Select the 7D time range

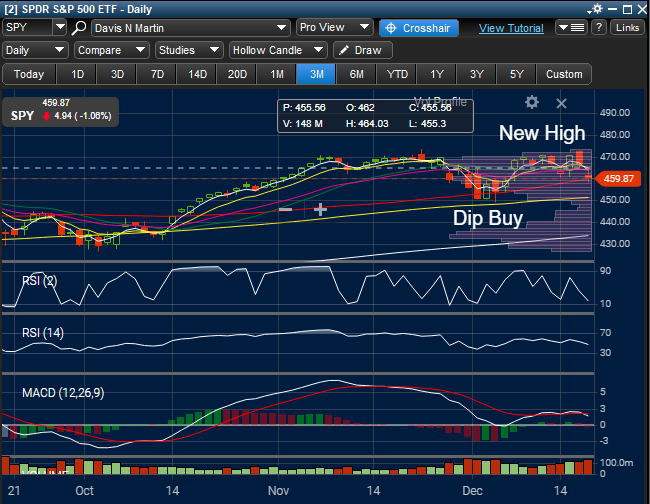(157, 74)
